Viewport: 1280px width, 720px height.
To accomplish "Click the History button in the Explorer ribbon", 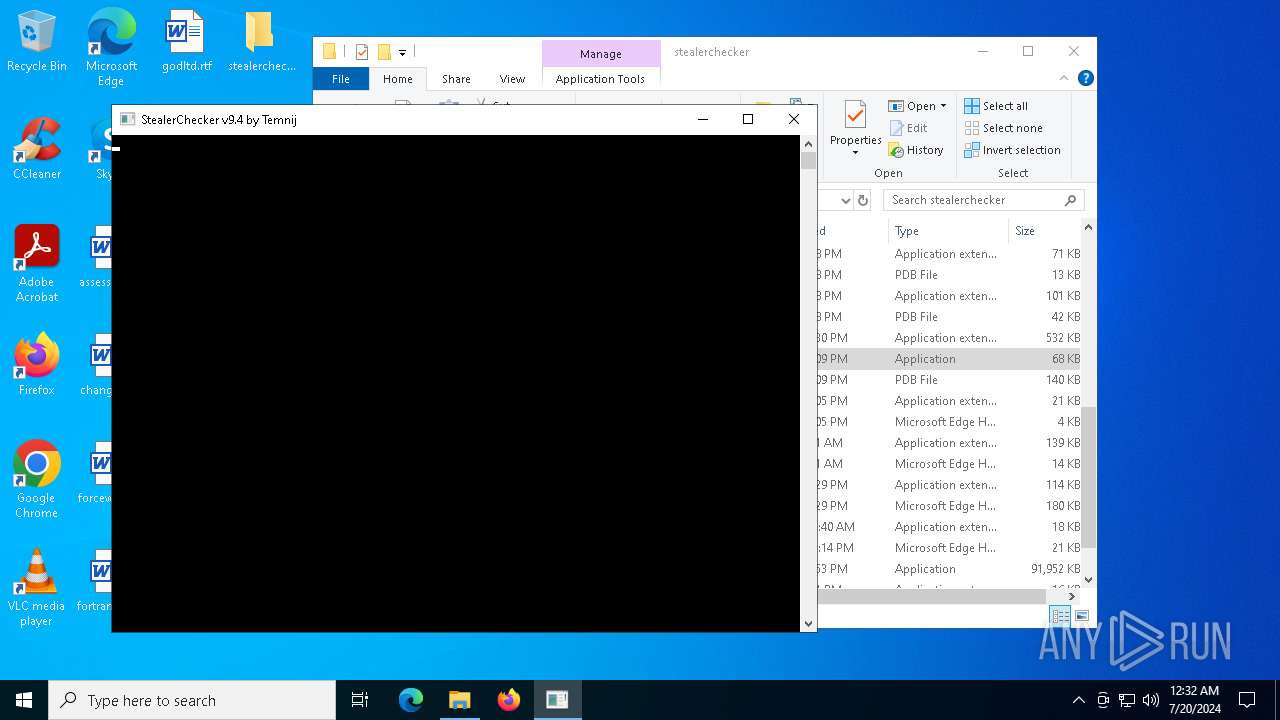I will [x=915, y=150].
